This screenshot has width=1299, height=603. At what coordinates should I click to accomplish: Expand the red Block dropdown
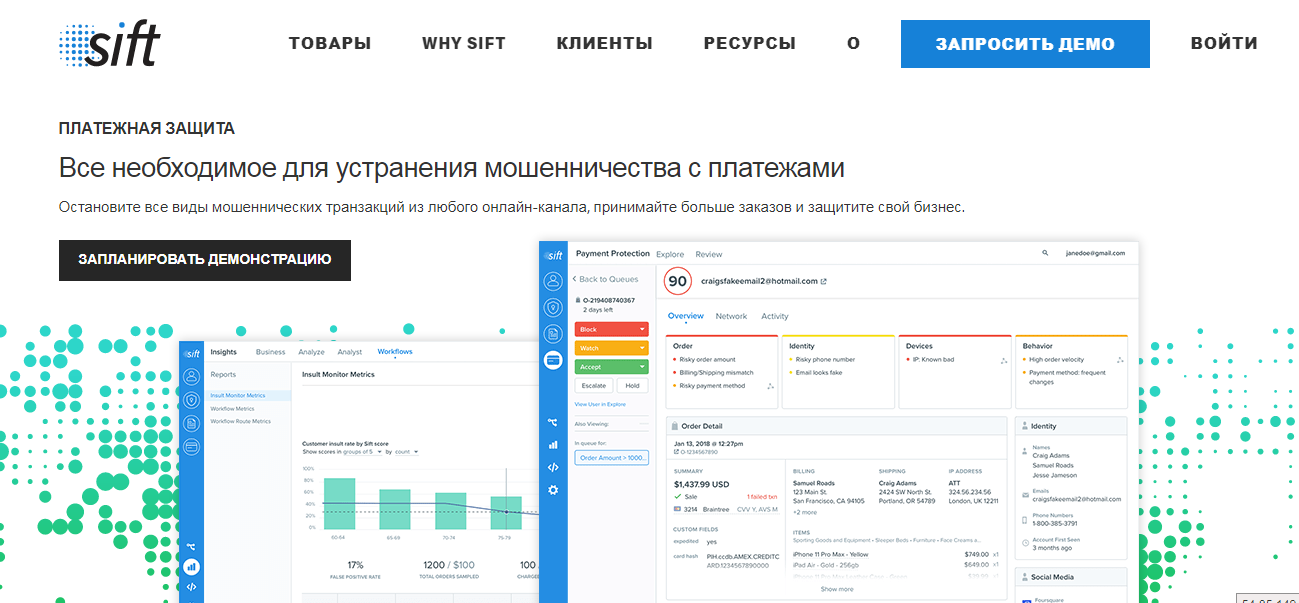tap(611, 329)
